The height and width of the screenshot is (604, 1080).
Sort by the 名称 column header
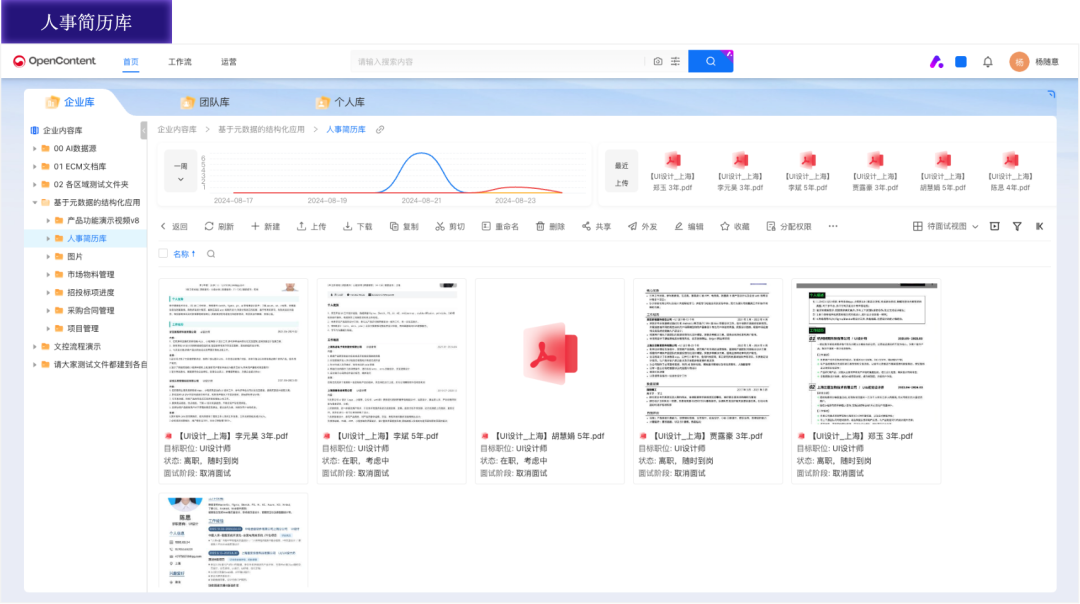click(x=184, y=253)
